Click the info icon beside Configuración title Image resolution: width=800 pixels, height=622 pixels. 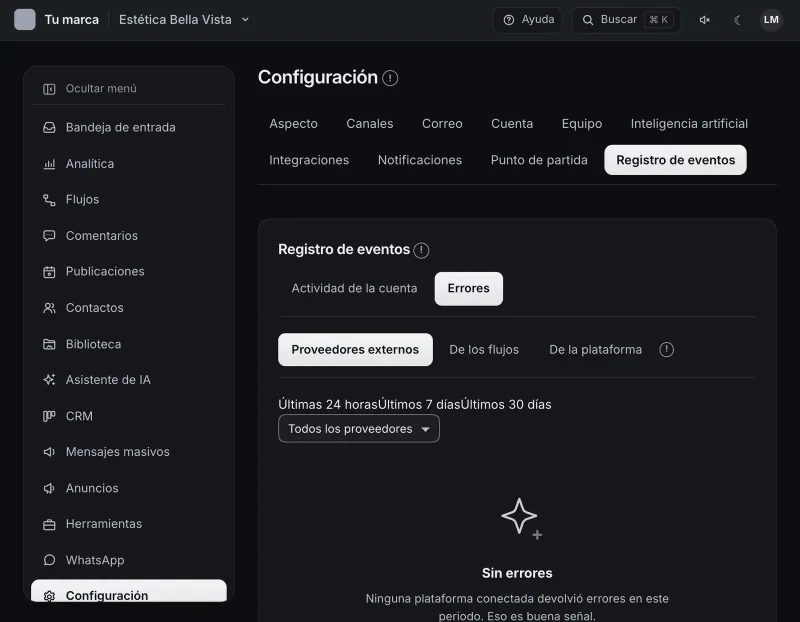(390, 78)
